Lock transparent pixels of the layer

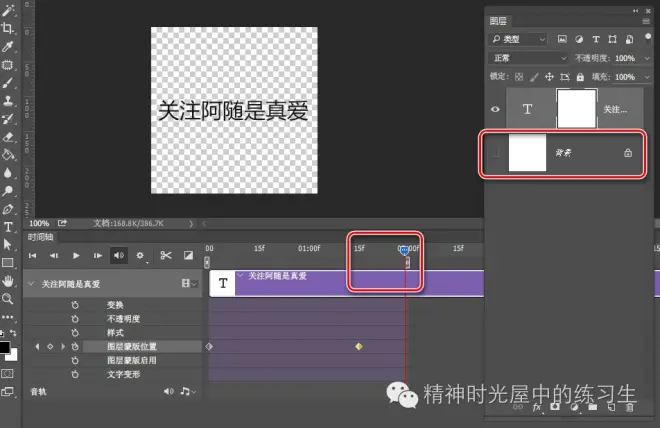point(519,77)
